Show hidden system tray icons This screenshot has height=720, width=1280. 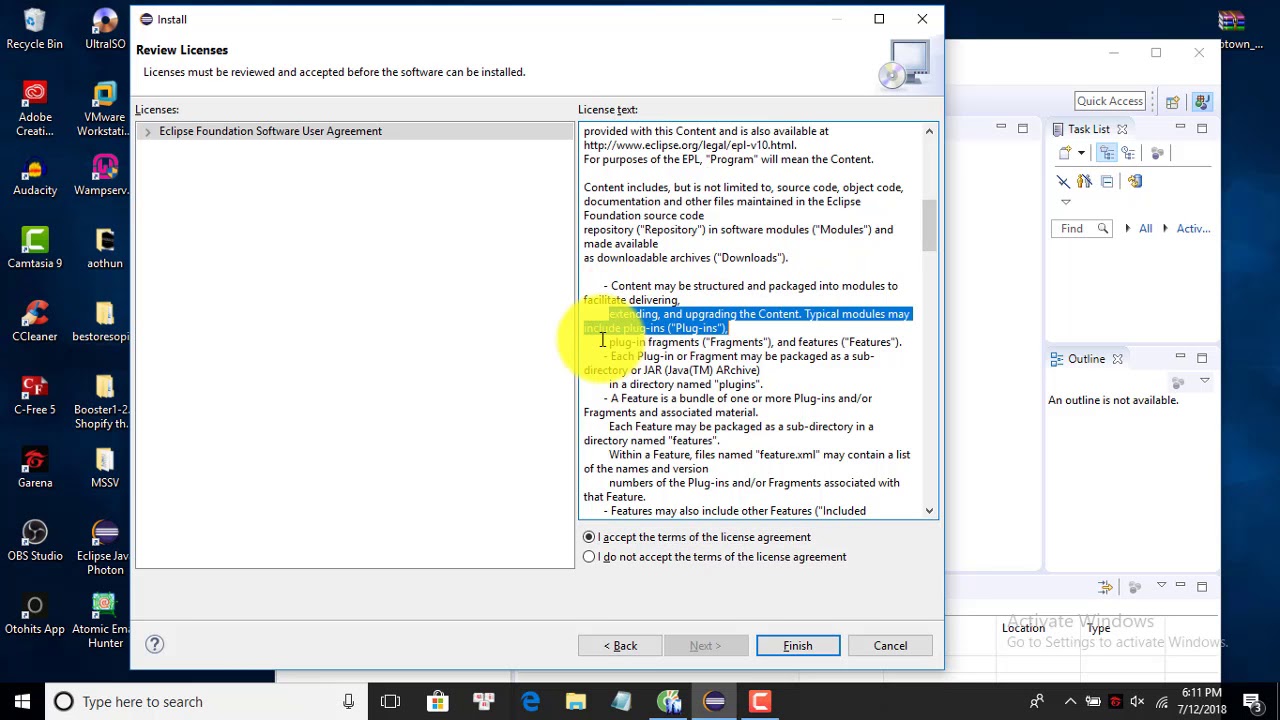tap(1070, 702)
